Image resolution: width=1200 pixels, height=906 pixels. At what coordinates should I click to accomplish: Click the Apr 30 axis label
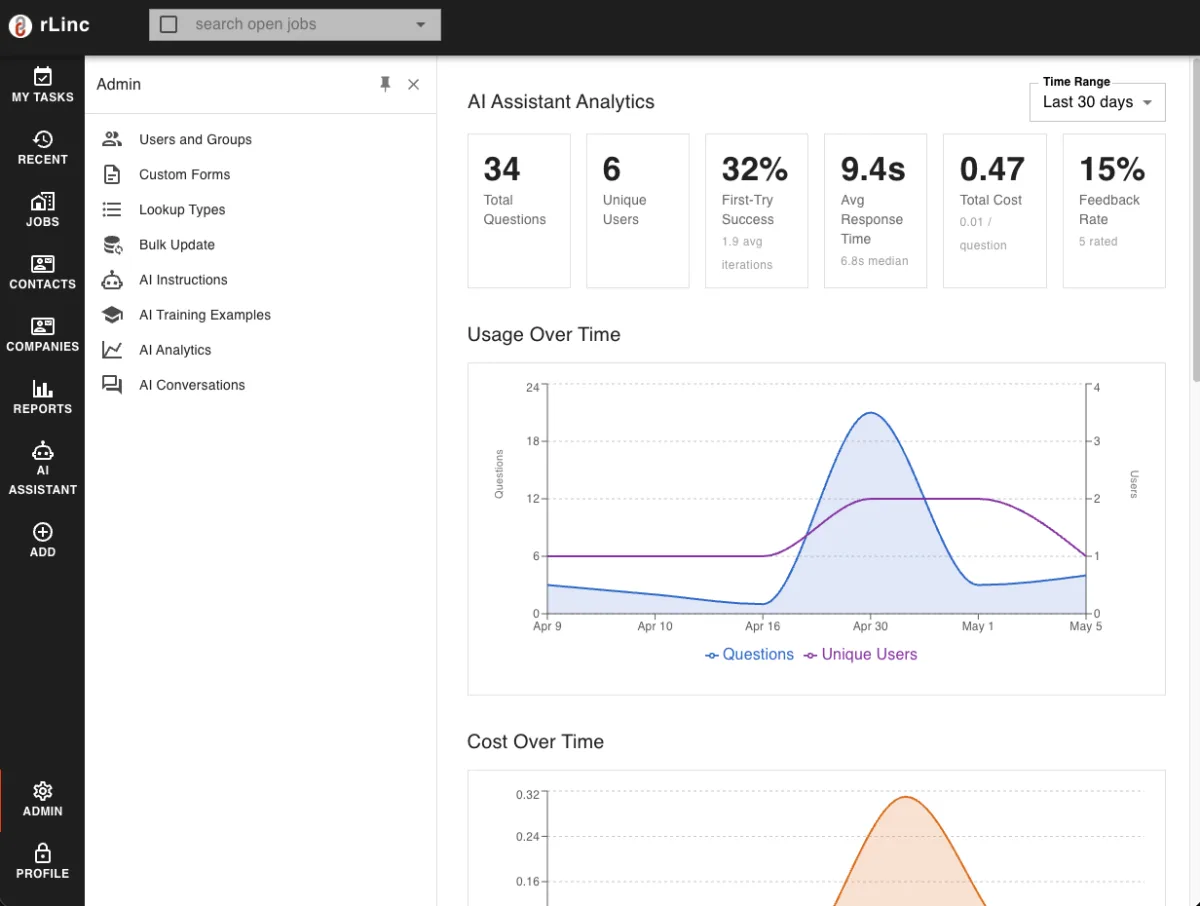(870, 626)
